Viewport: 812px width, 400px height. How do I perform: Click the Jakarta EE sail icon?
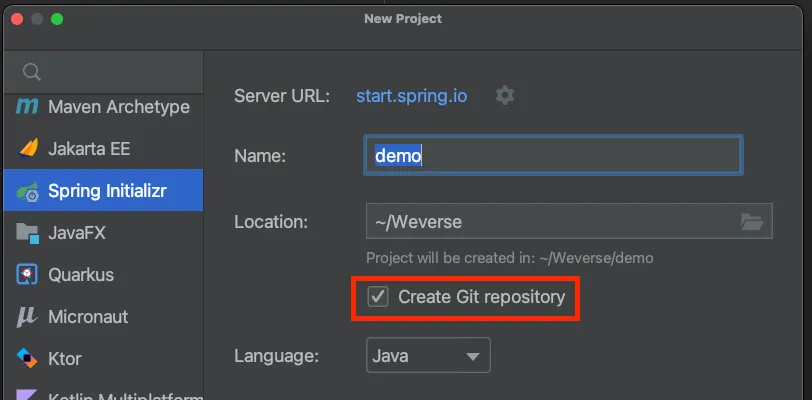point(28,149)
